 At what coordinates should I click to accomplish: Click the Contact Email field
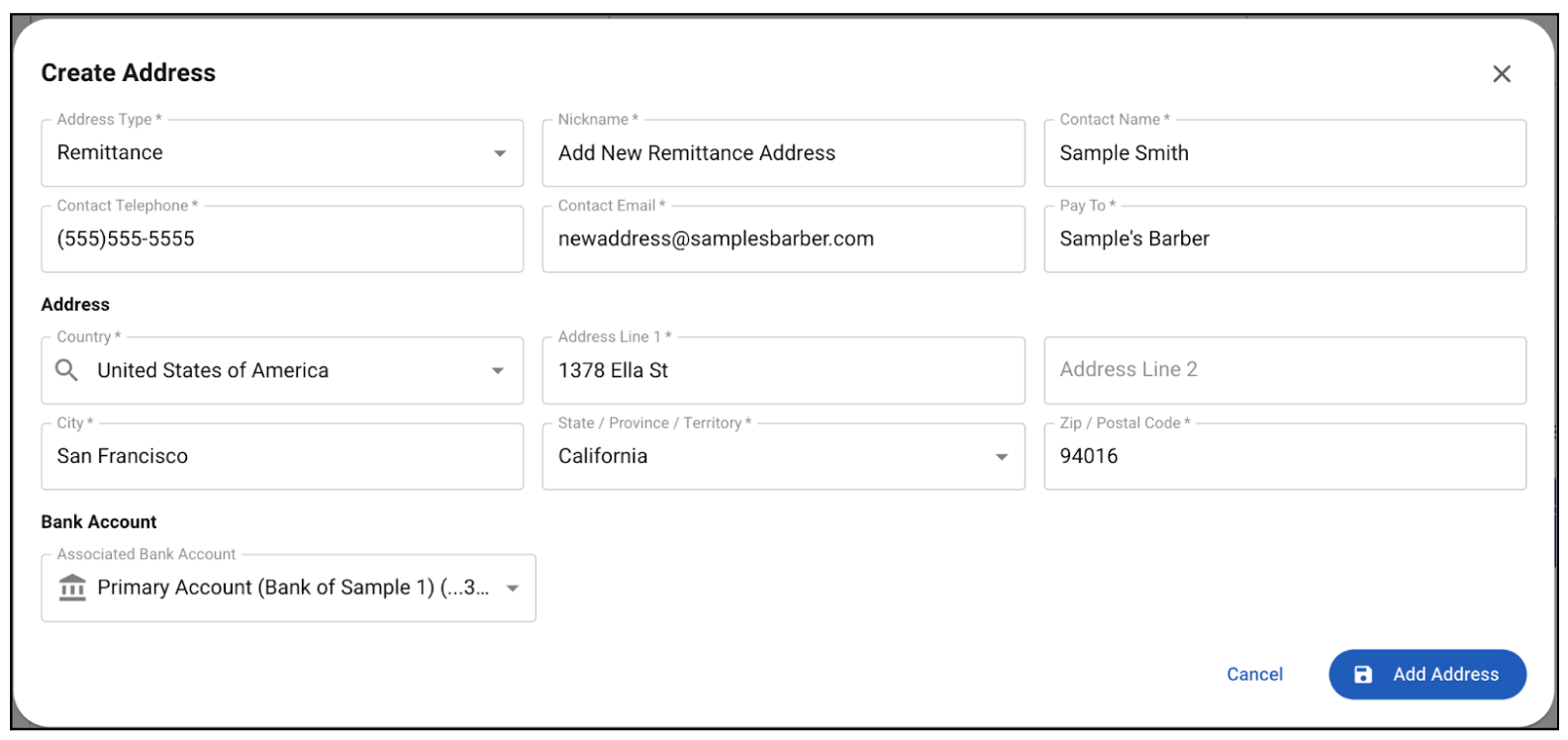point(782,238)
